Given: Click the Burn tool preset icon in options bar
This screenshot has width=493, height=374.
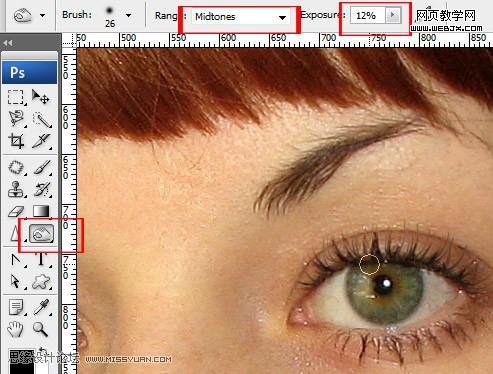Looking at the screenshot, I should pos(23,15).
